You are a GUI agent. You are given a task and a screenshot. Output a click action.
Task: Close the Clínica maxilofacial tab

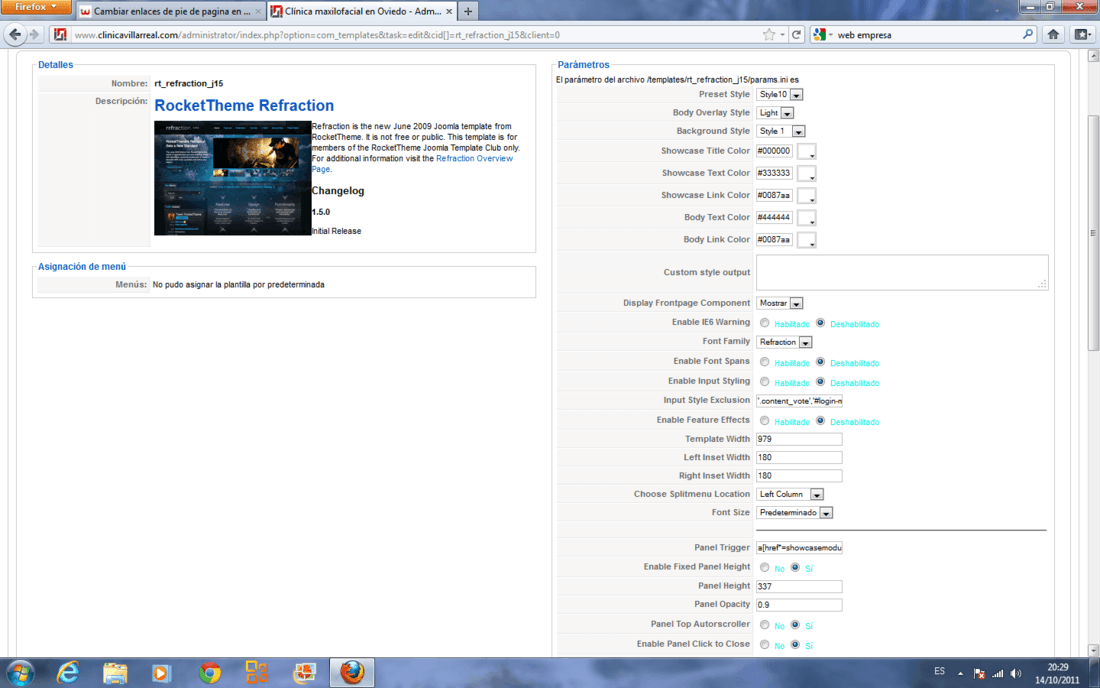click(x=449, y=11)
